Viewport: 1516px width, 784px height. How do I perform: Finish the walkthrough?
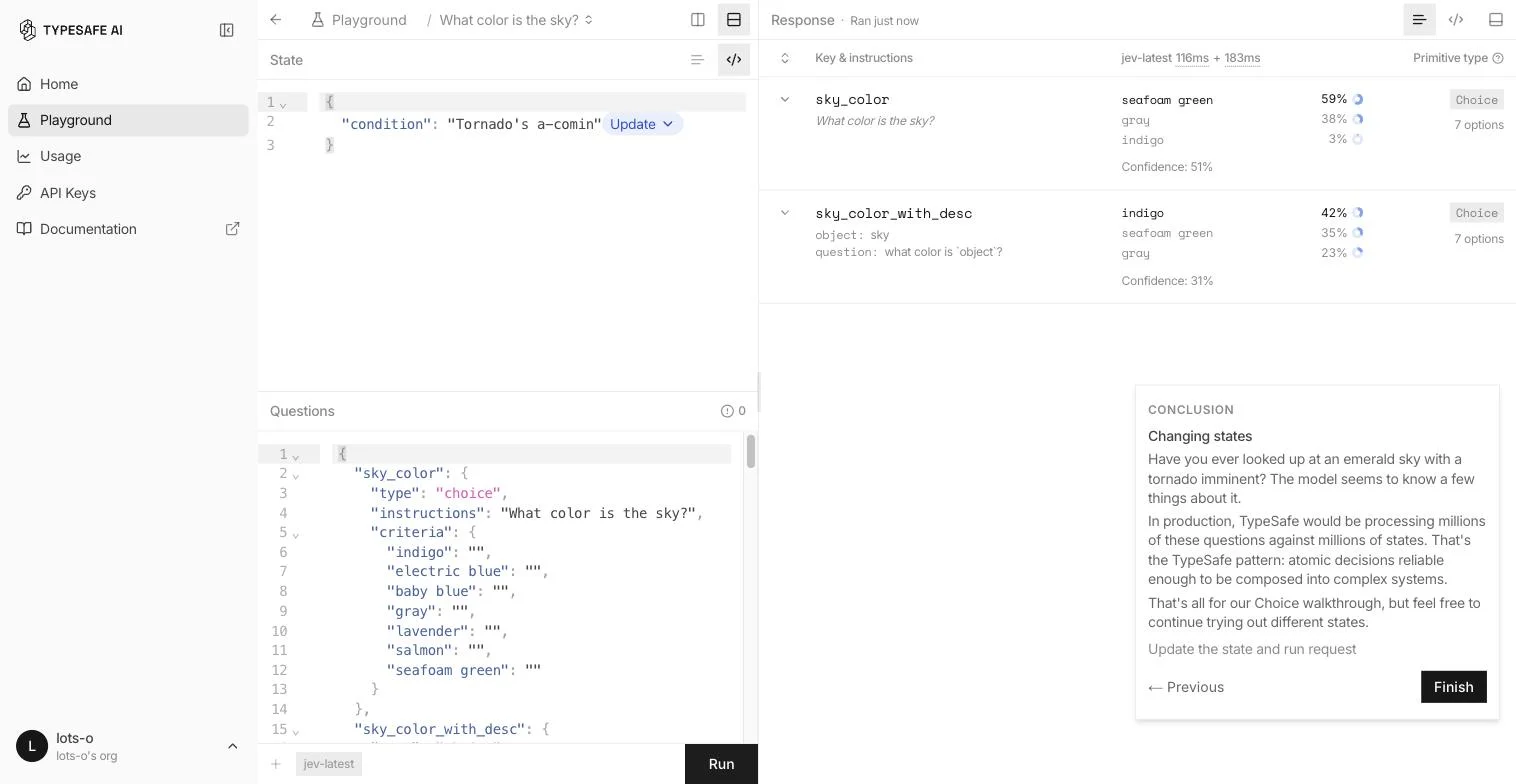point(1453,687)
